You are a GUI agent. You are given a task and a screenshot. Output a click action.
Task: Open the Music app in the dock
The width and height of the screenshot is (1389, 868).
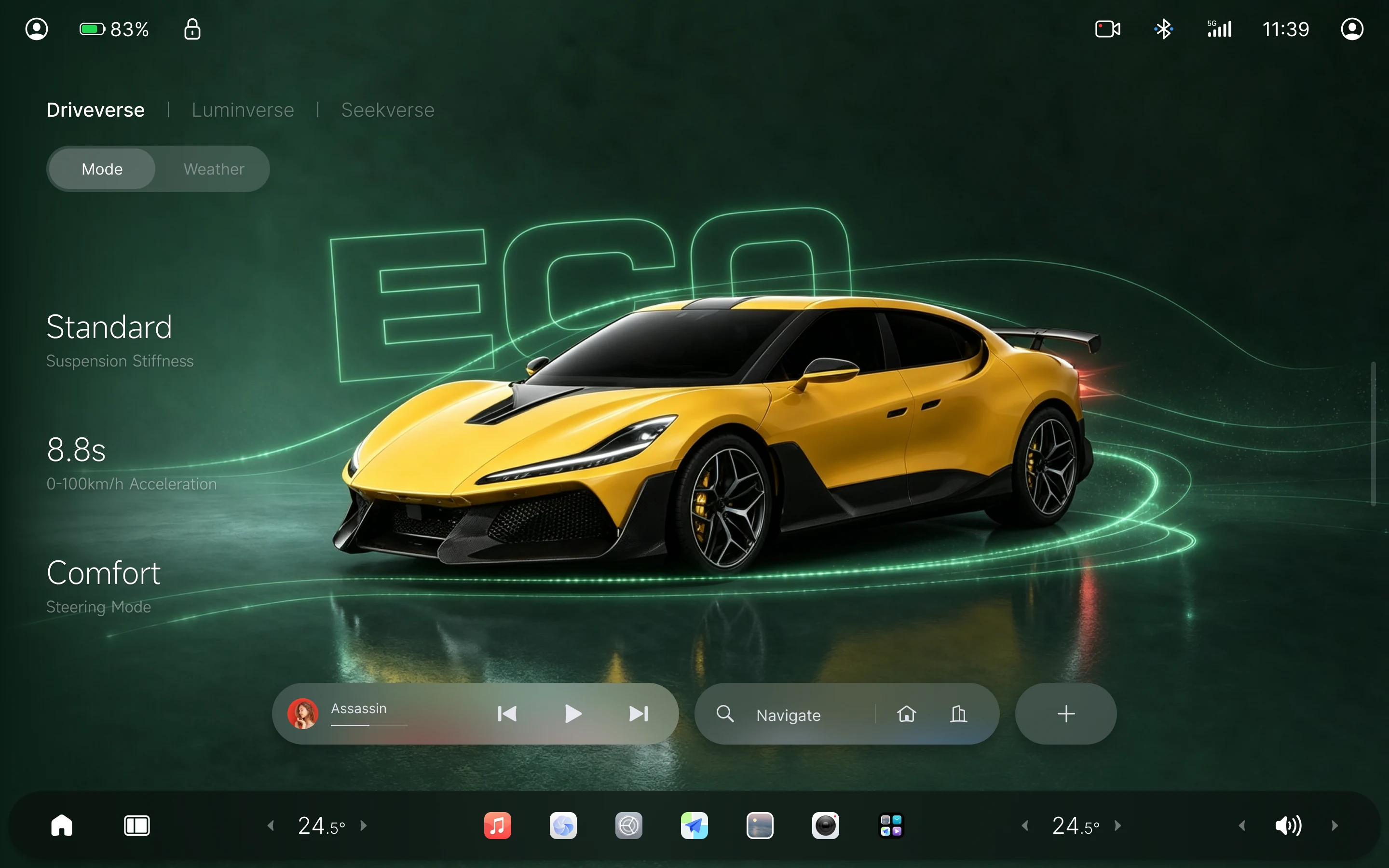pos(498,826)
